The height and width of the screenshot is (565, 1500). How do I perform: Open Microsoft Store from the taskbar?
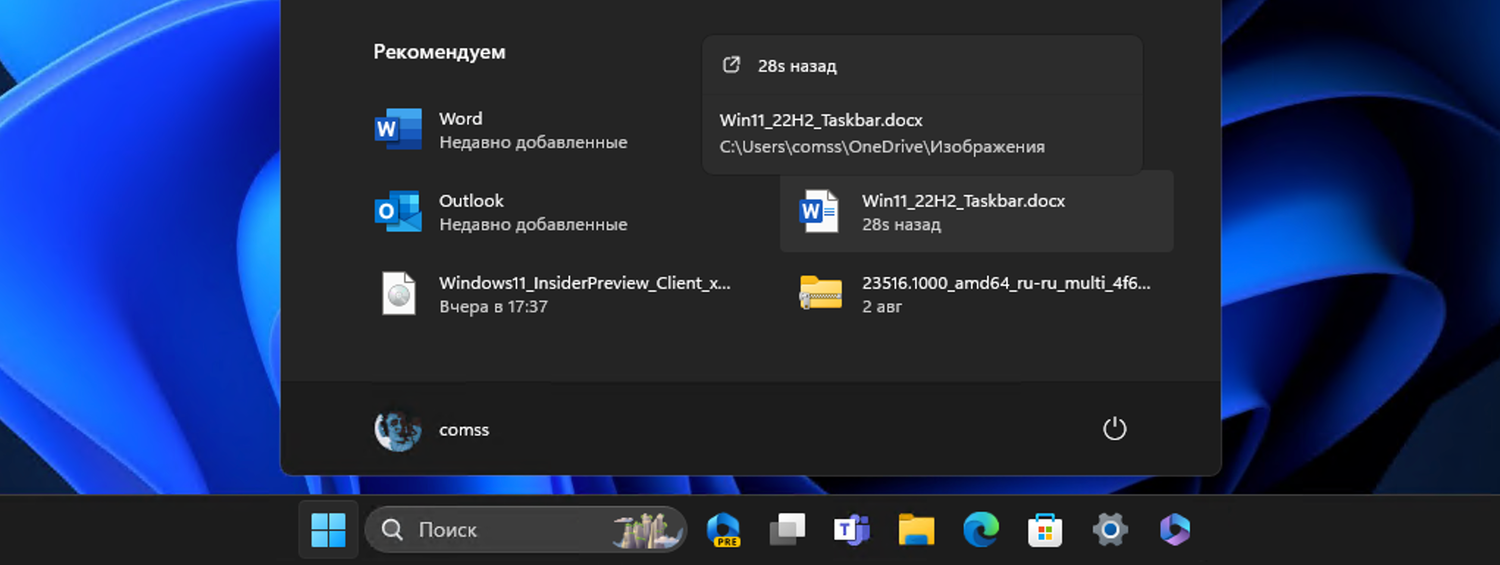coord(1045,530)
